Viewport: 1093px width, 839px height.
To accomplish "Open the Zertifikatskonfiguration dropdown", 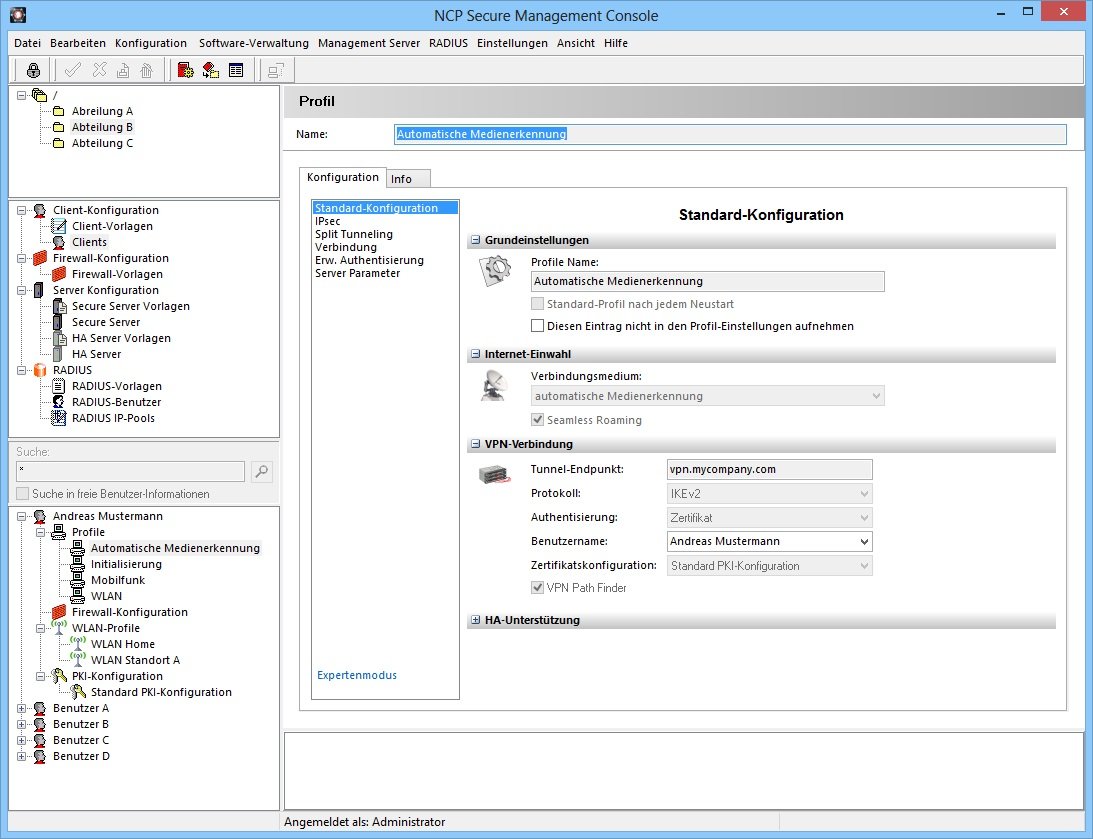I will point(770,566).
